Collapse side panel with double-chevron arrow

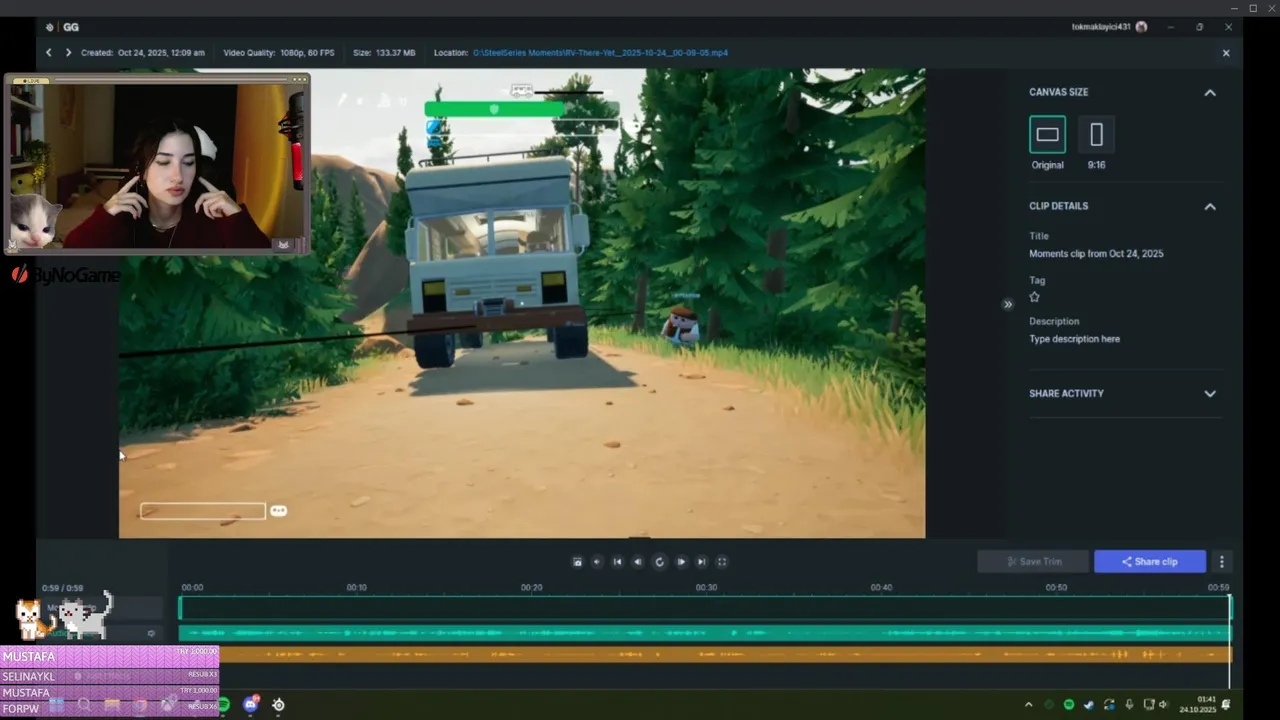pyautogui.click(x=1008, y=304)
